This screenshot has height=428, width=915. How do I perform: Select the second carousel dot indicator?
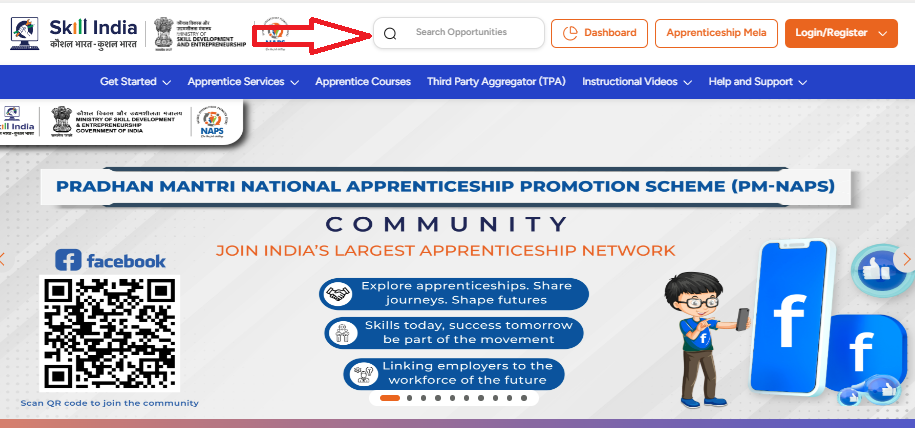click(x=410, y=398)
